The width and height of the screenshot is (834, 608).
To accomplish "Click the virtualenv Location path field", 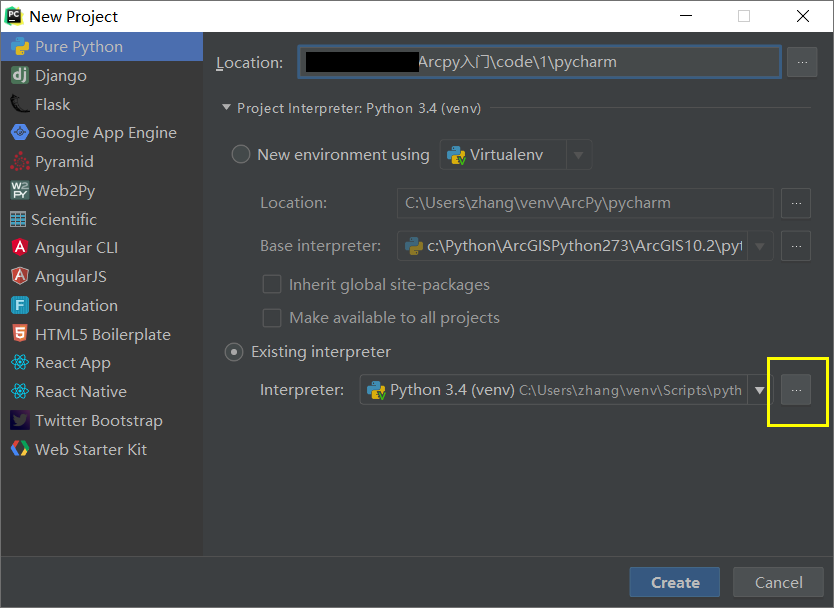I will tap(585, 203).
